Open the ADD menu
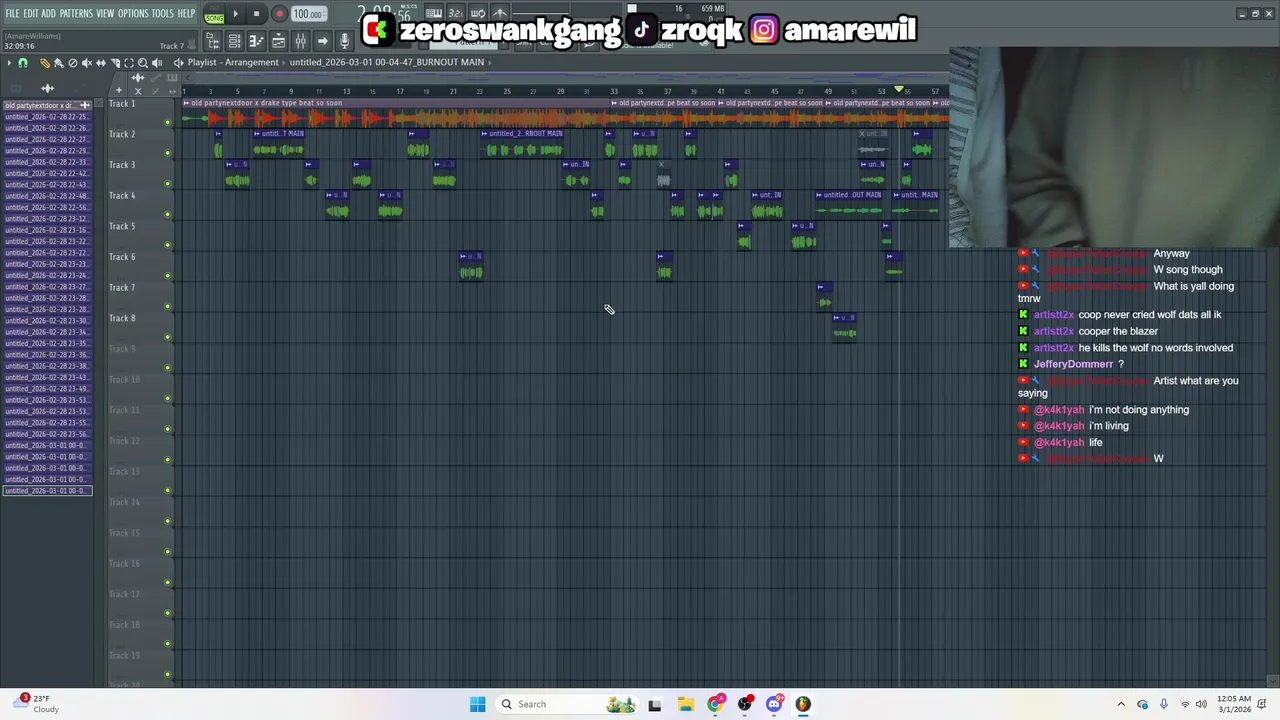Viewport: 1280px width, 720px height. pos(48,13)
